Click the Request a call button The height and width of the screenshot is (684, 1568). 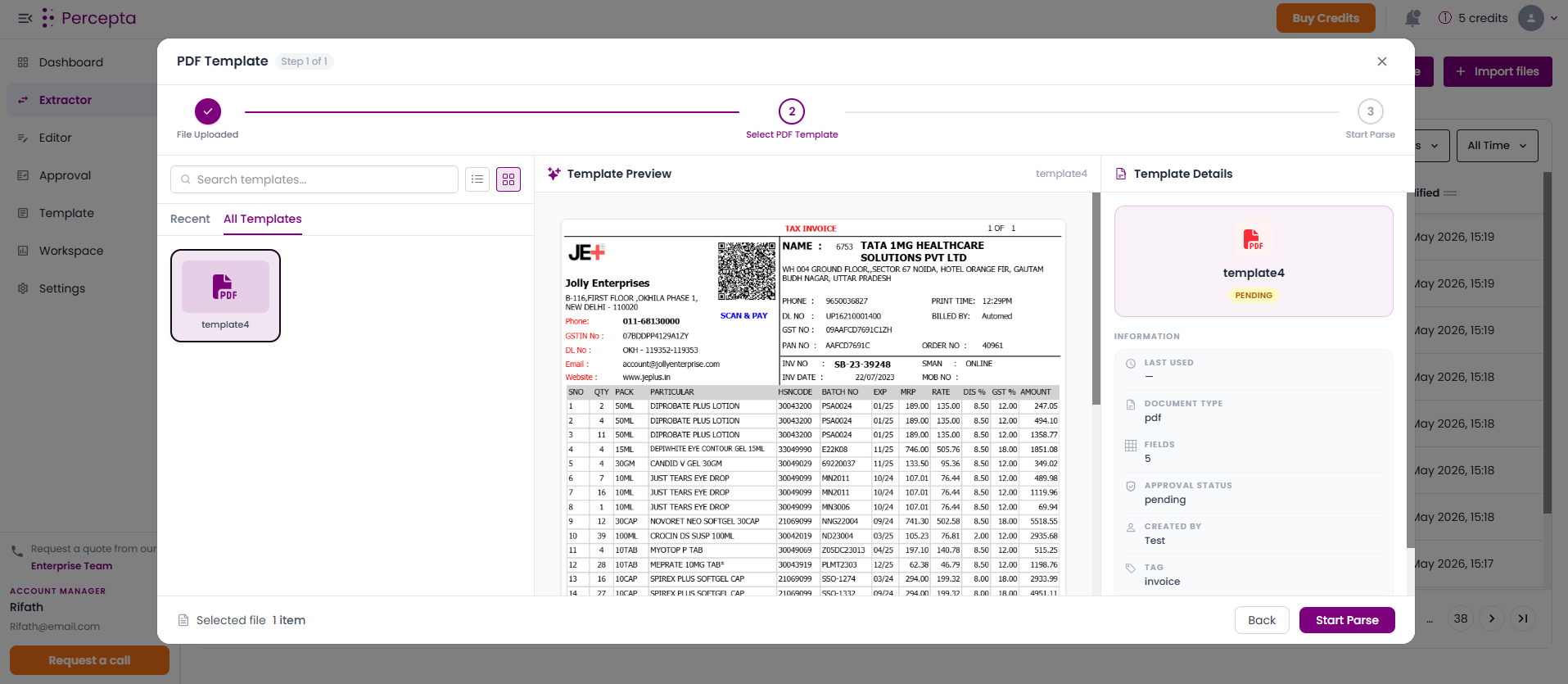(x=89, y=660)
